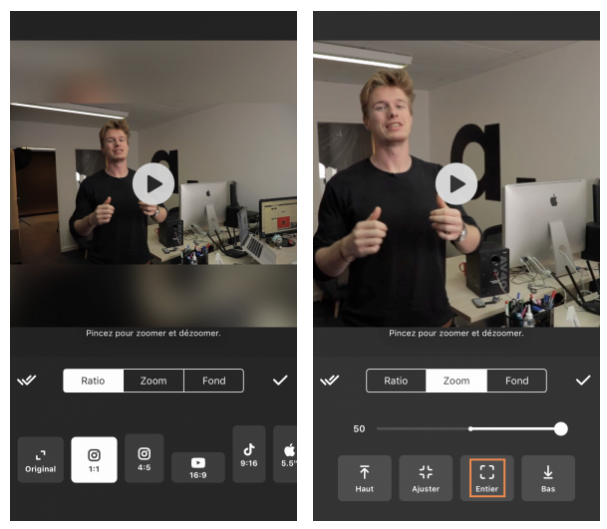Confirm with single checkmark in left panel
The width and height of the screenshot is (607, 529).
(280, 380)
